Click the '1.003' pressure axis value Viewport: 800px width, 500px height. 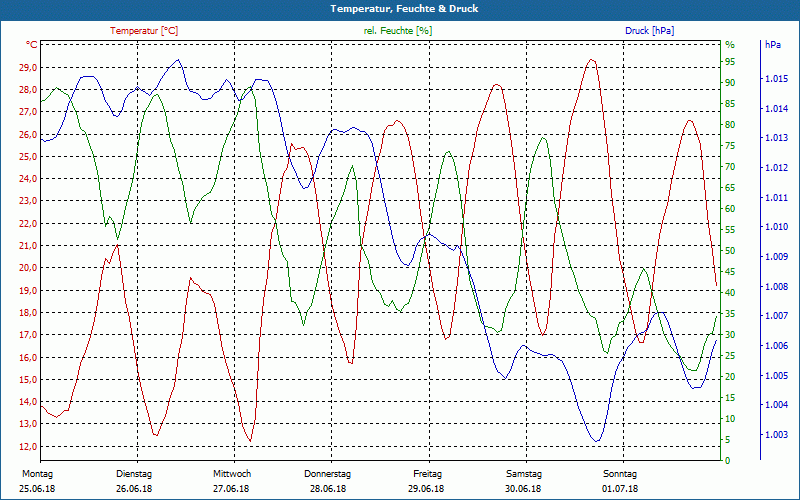pyautogui.click(x=776, y=435)
